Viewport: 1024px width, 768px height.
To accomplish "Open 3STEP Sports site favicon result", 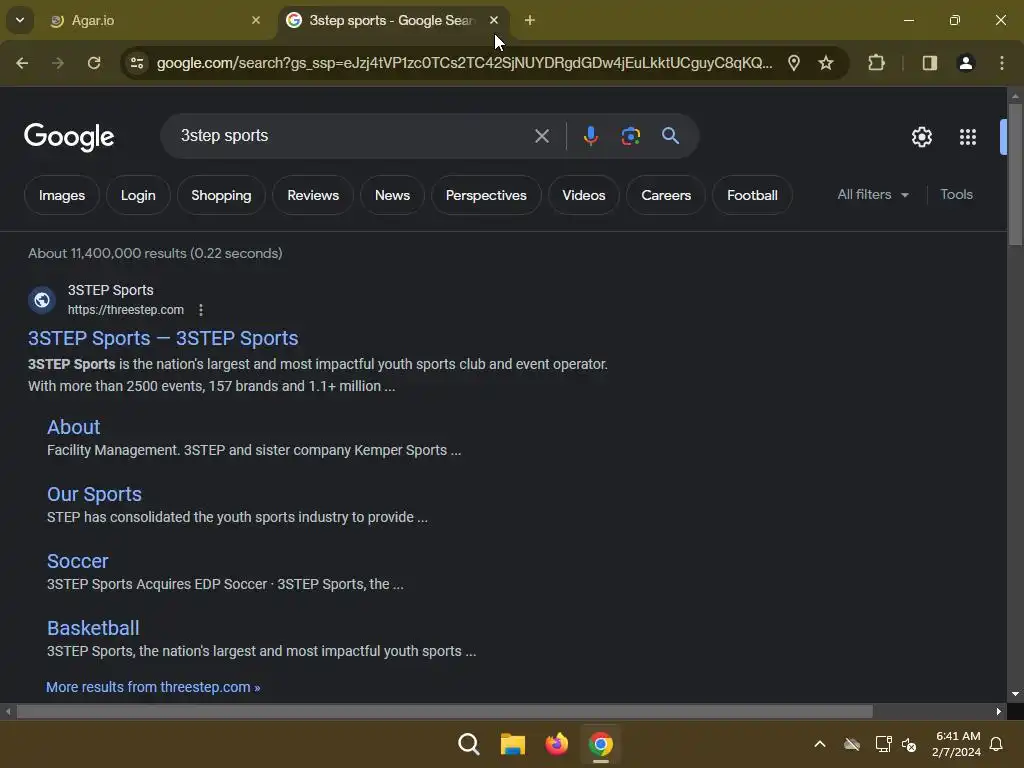I will [42, 300].
